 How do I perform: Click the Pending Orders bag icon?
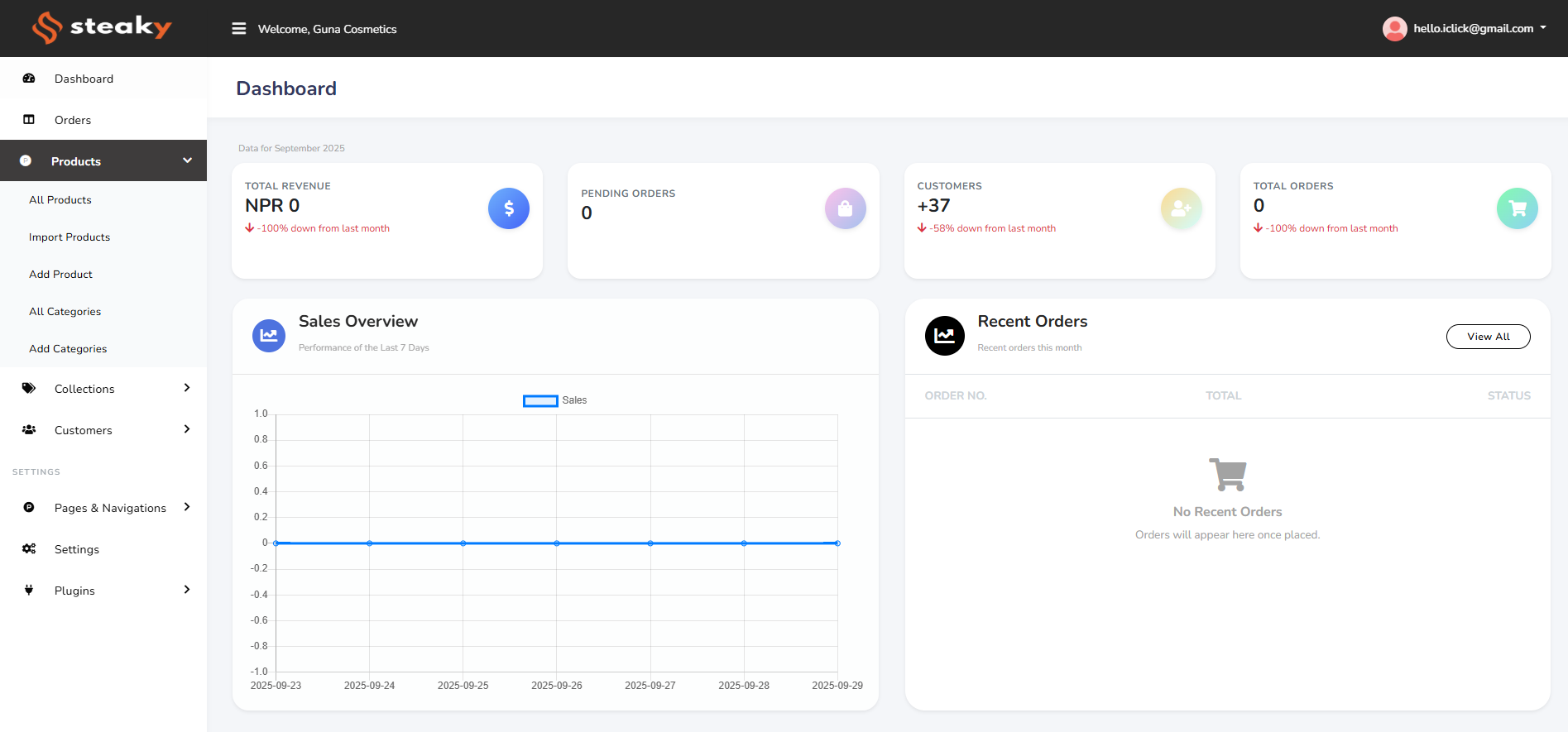(846, 208)
